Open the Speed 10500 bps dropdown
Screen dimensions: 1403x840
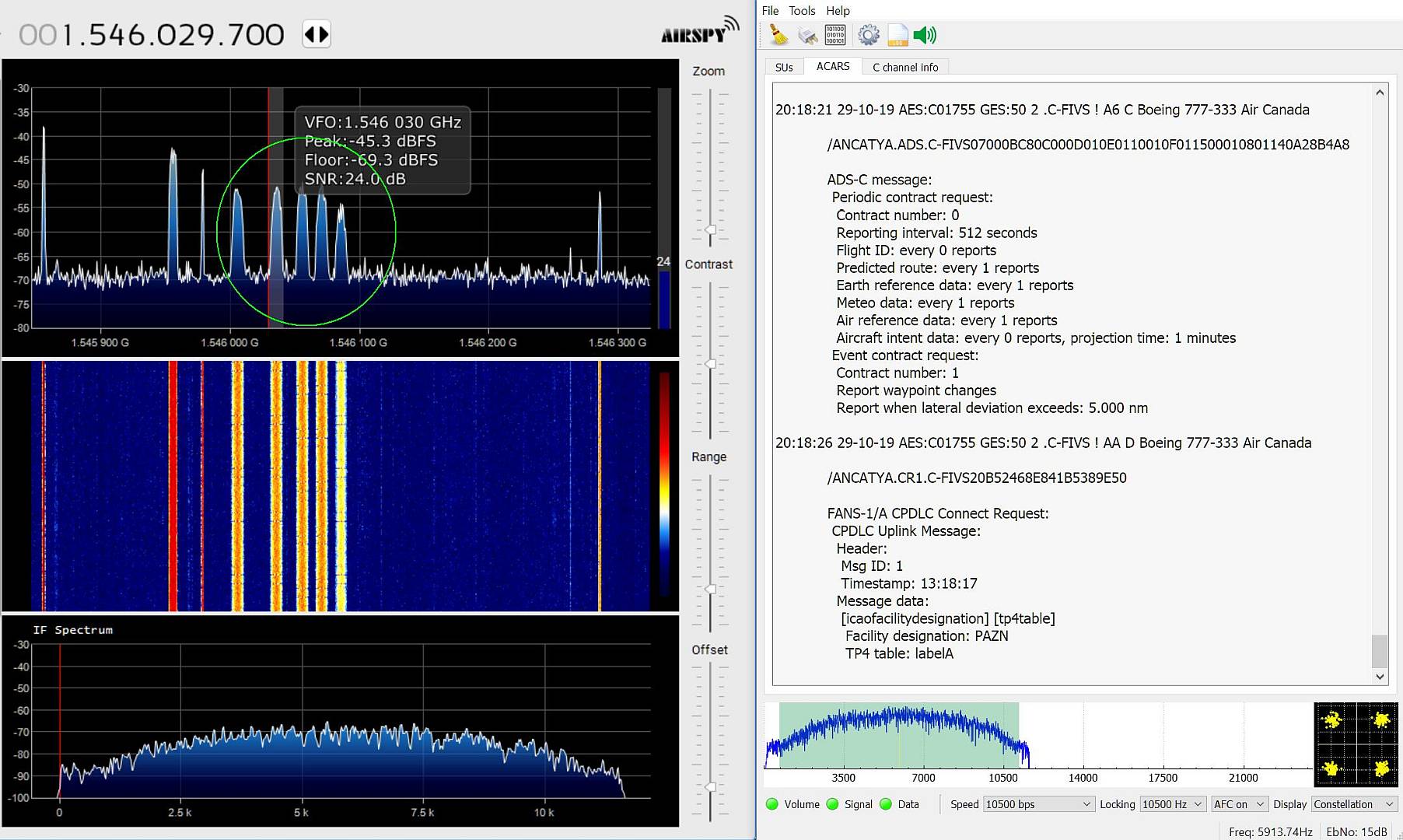tap(1038, 804)
